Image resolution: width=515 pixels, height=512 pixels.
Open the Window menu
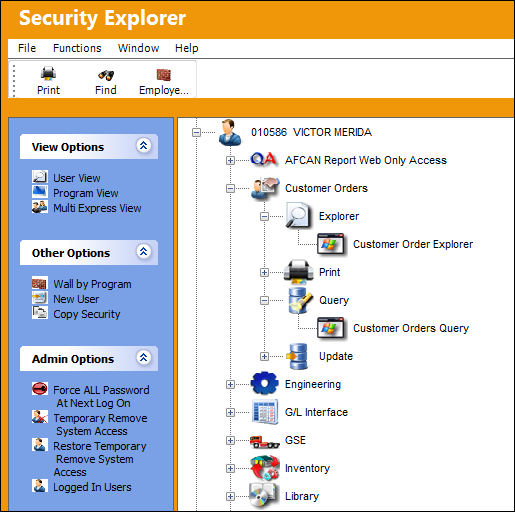[x=138, y=48]
